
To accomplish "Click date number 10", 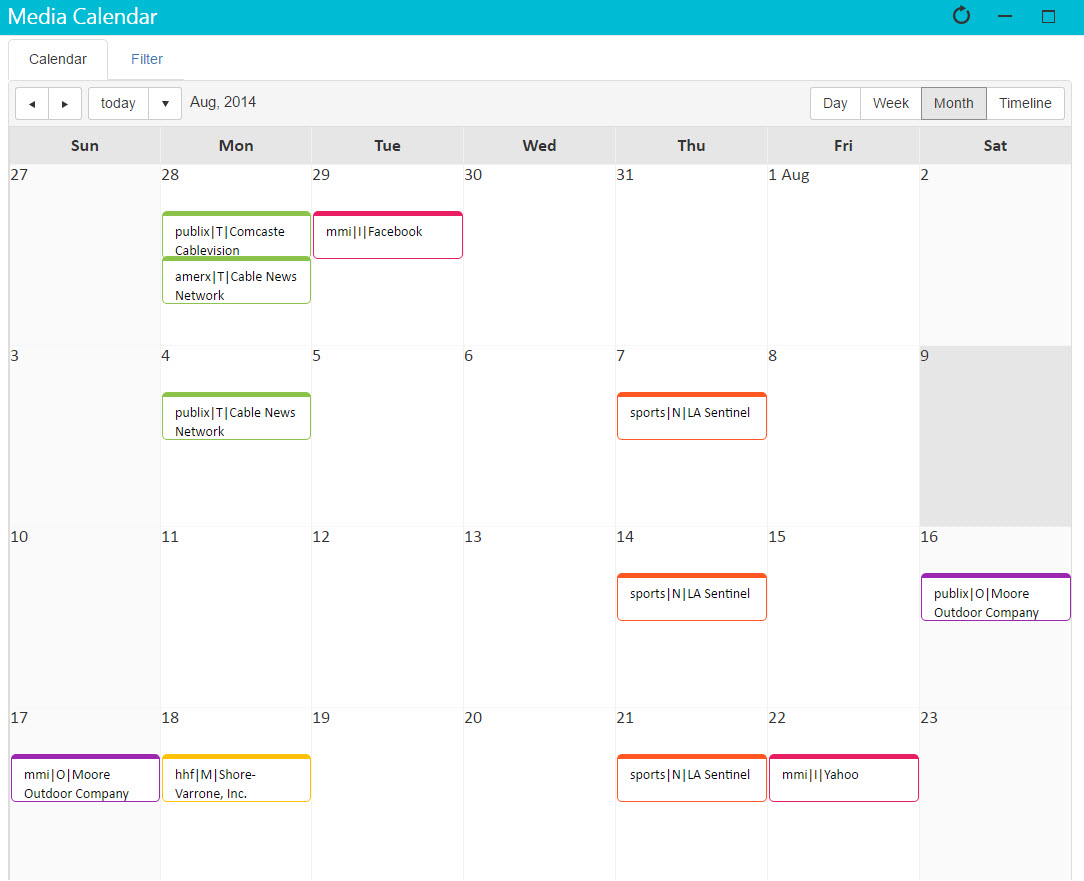I will coord(19,537).
